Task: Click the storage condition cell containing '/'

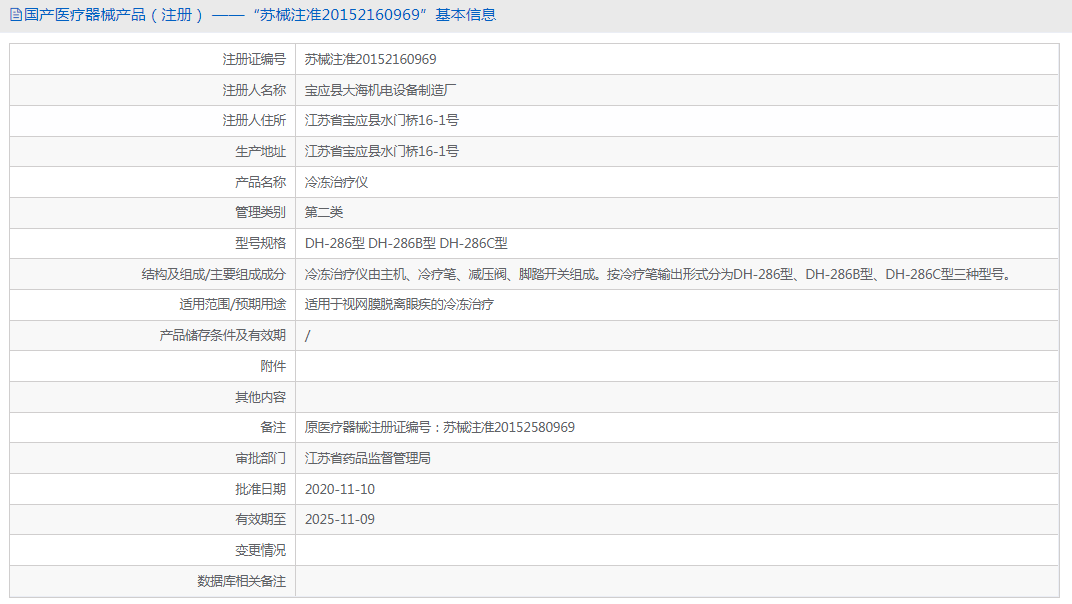Action: pyautogui.click(x=307, y=335)
